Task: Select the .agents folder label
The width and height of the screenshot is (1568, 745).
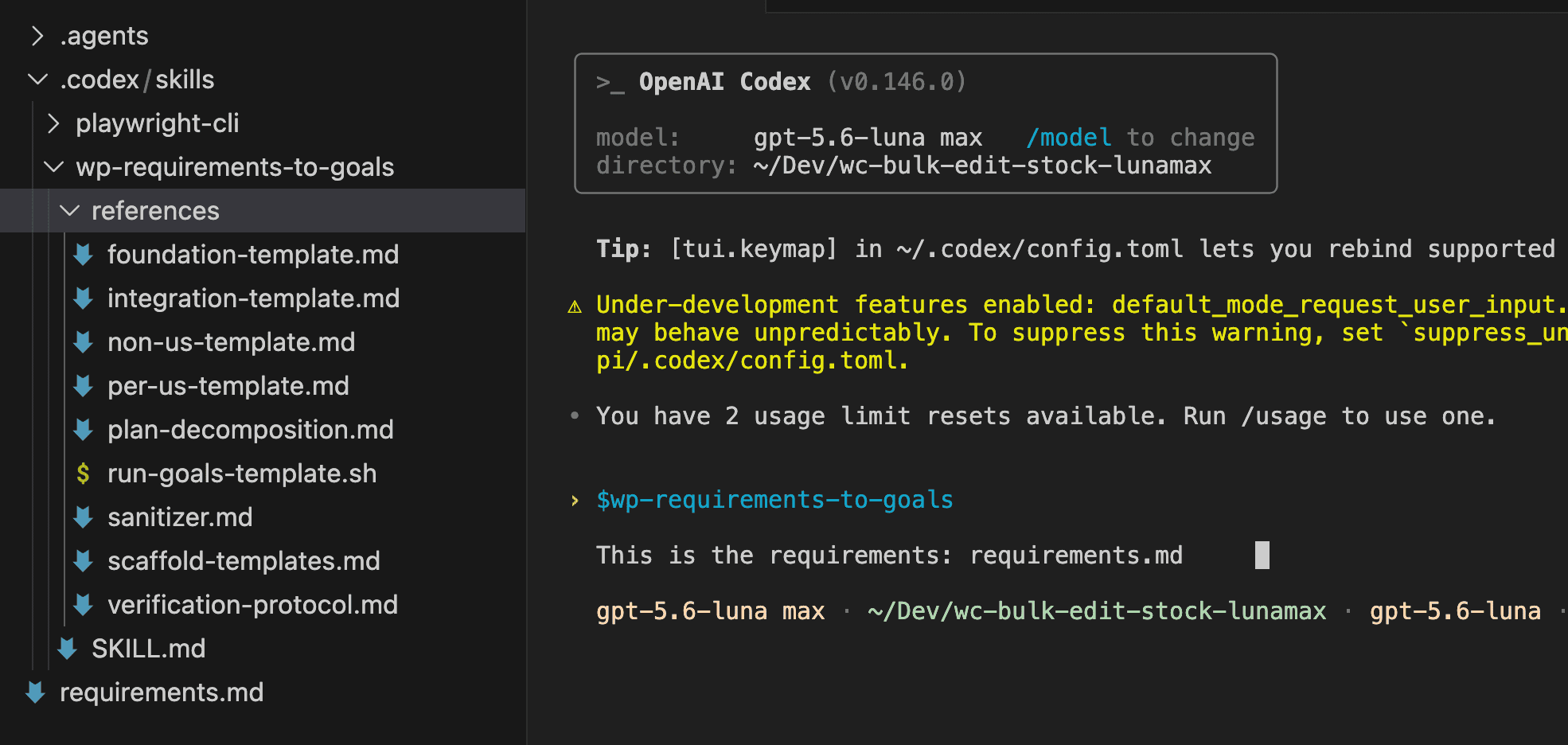Action: pyautogui.click(x=104, y=36)
